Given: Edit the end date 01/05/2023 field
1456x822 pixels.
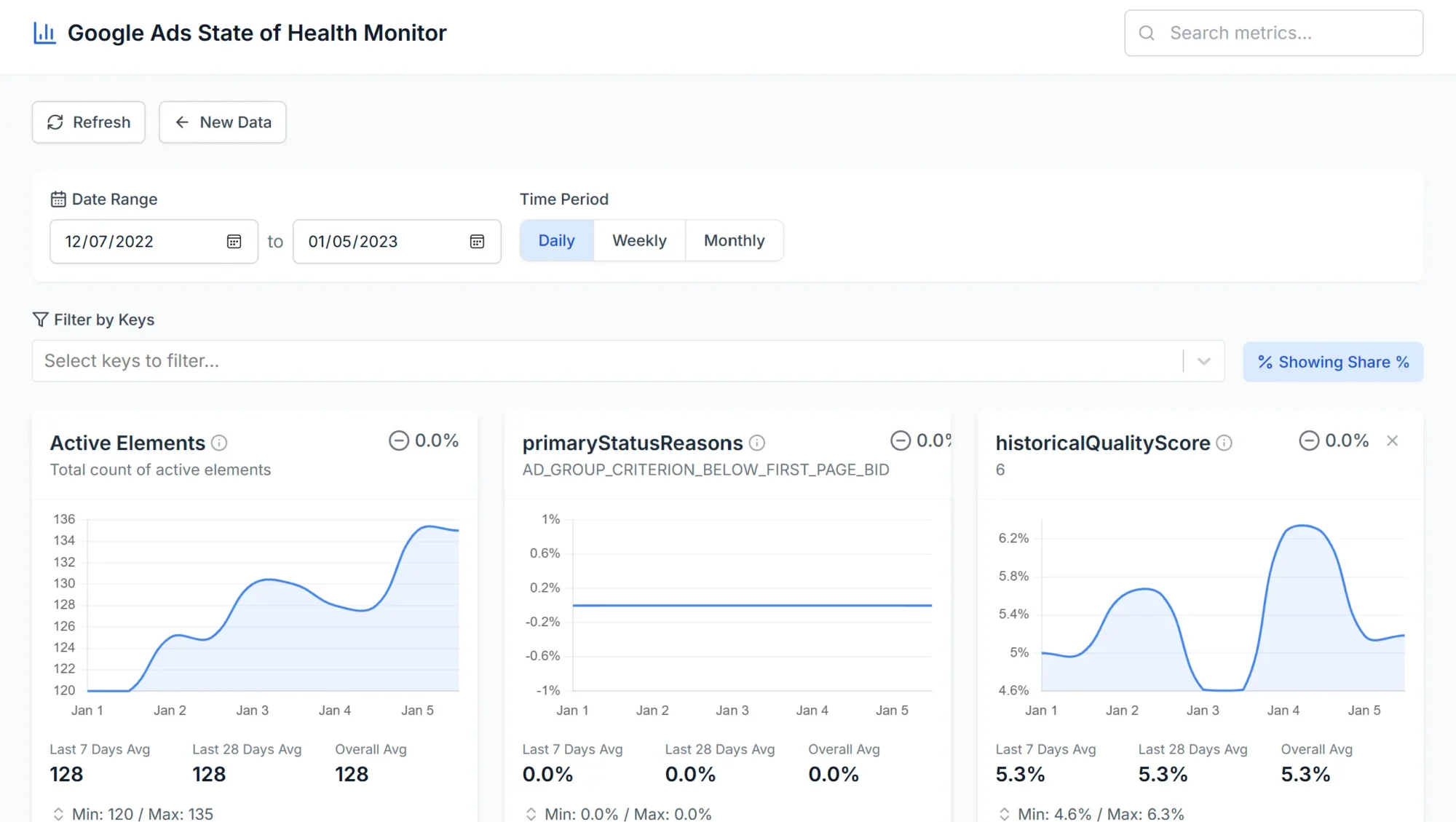Looking at the screenshot, I should pyautogui.click(x=397, y=242).
